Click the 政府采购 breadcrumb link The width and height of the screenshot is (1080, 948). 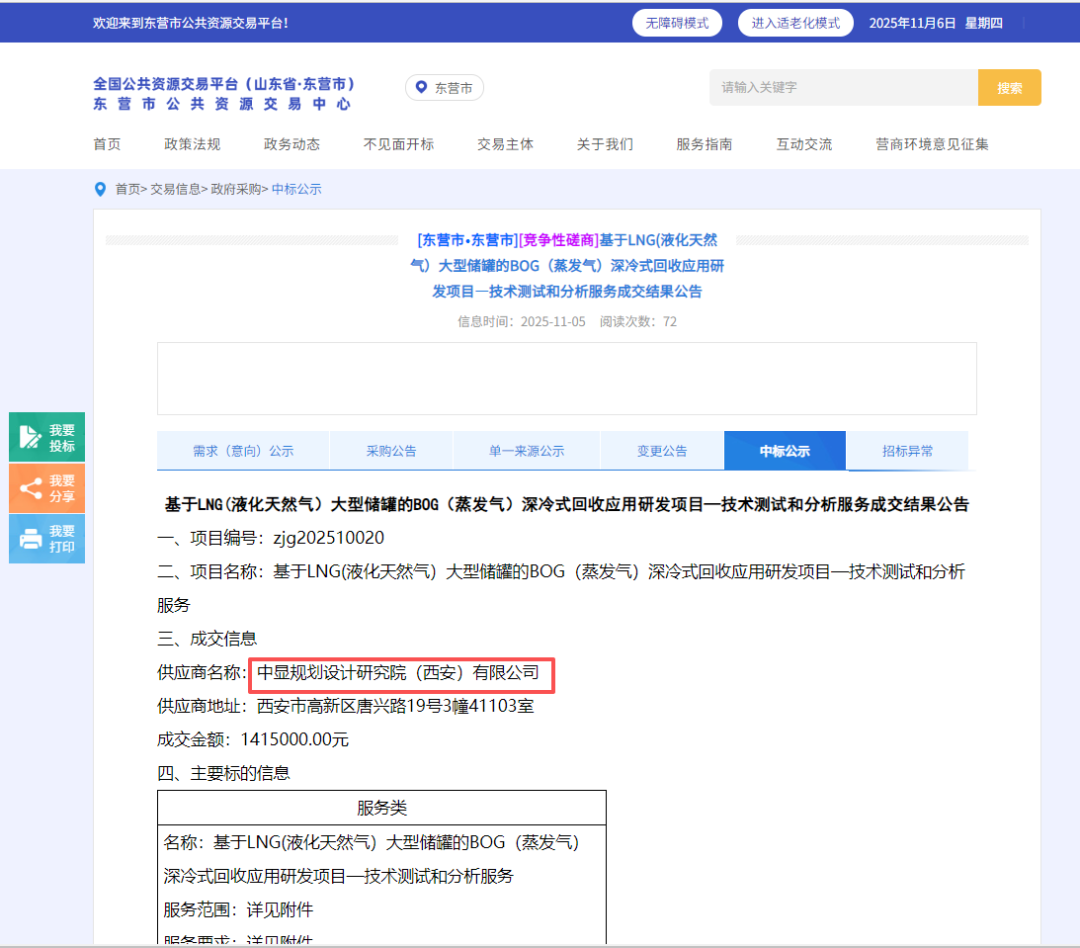tap(235, 189)
